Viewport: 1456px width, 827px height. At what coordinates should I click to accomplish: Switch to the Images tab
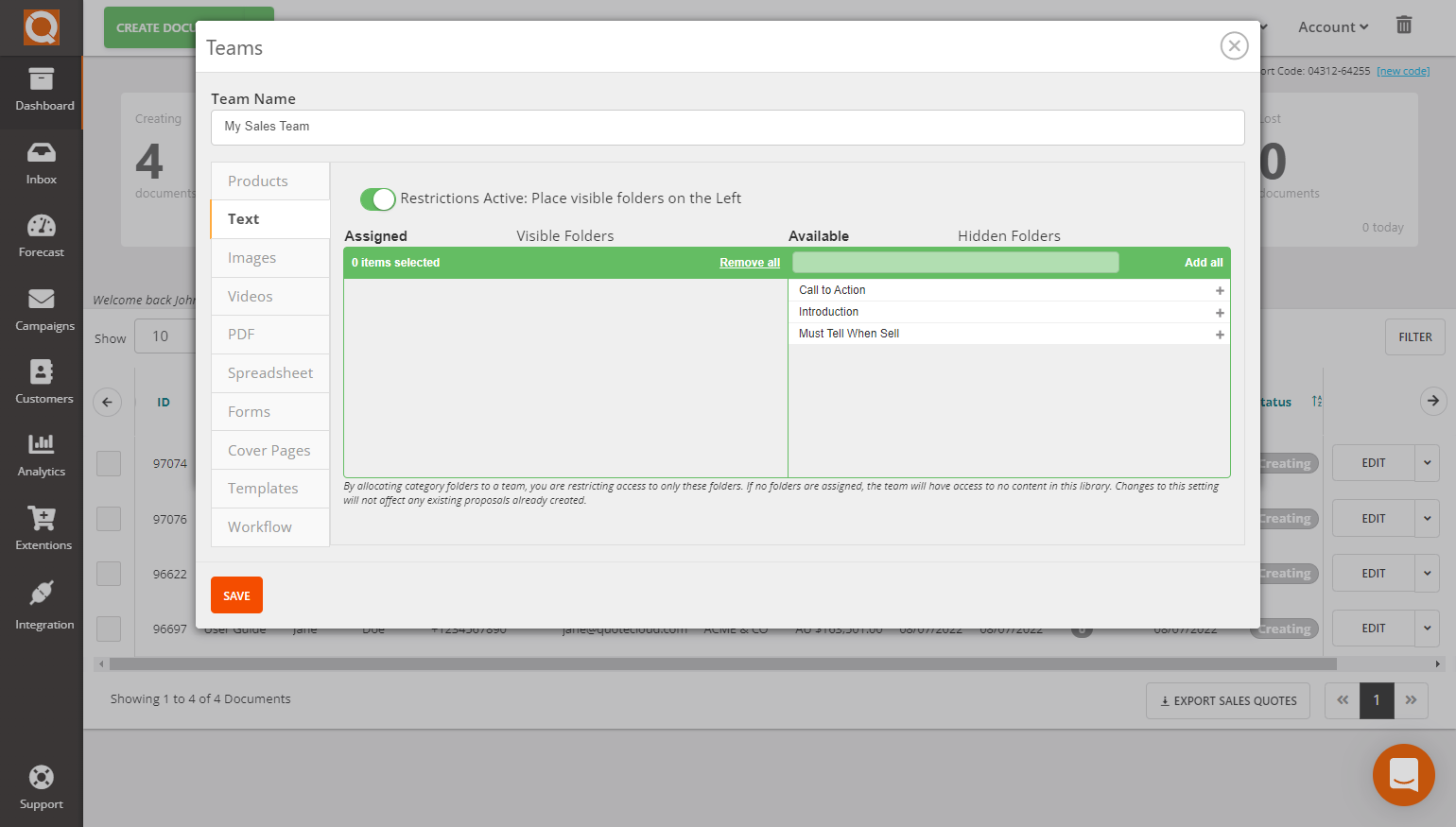coord(251,257)
